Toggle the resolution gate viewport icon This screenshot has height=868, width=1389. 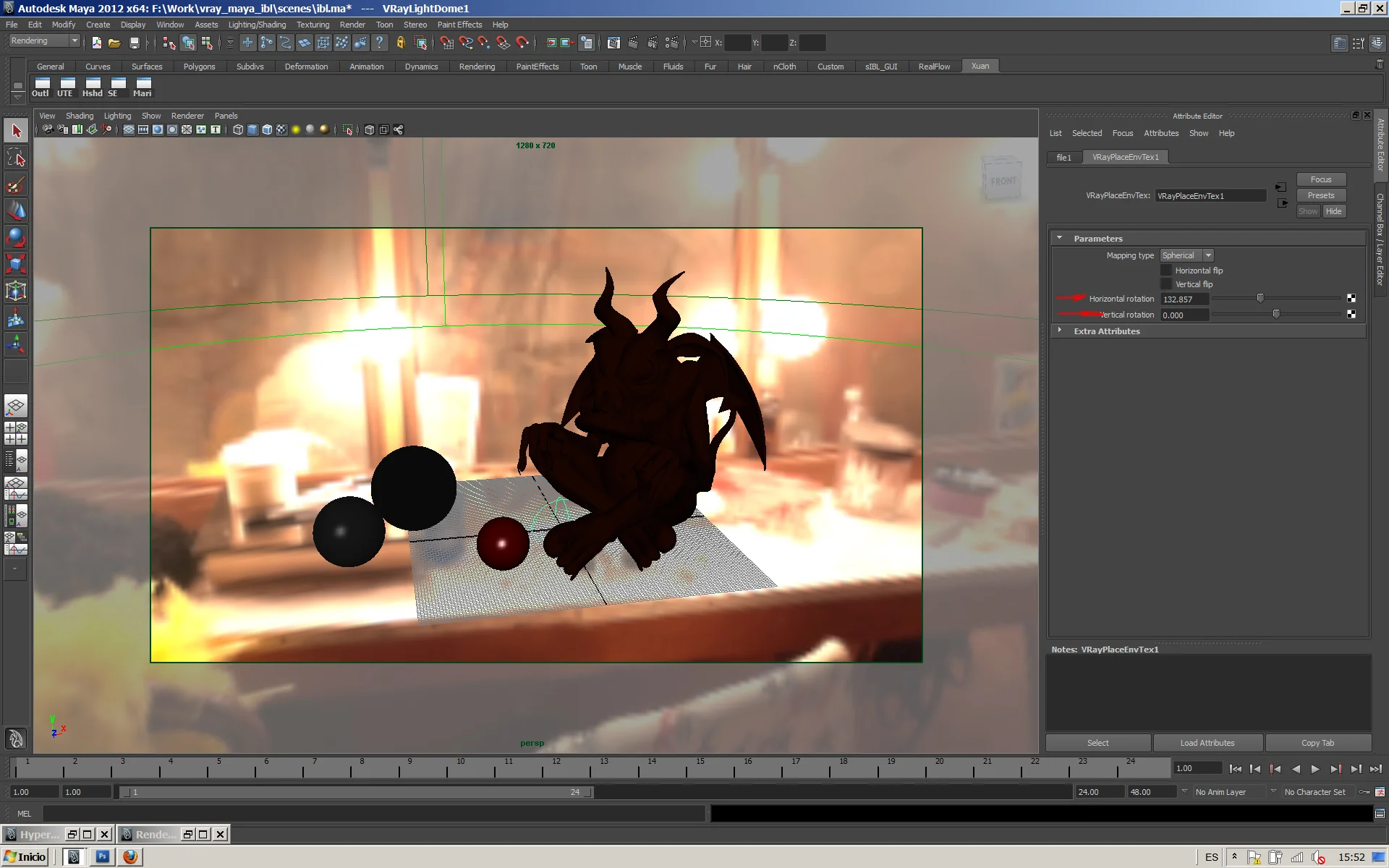tap(158, 130)
